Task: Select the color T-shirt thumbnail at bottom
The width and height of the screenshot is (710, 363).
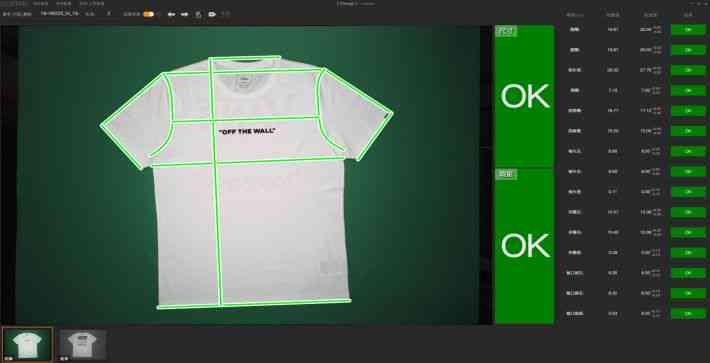Action: 28,345
